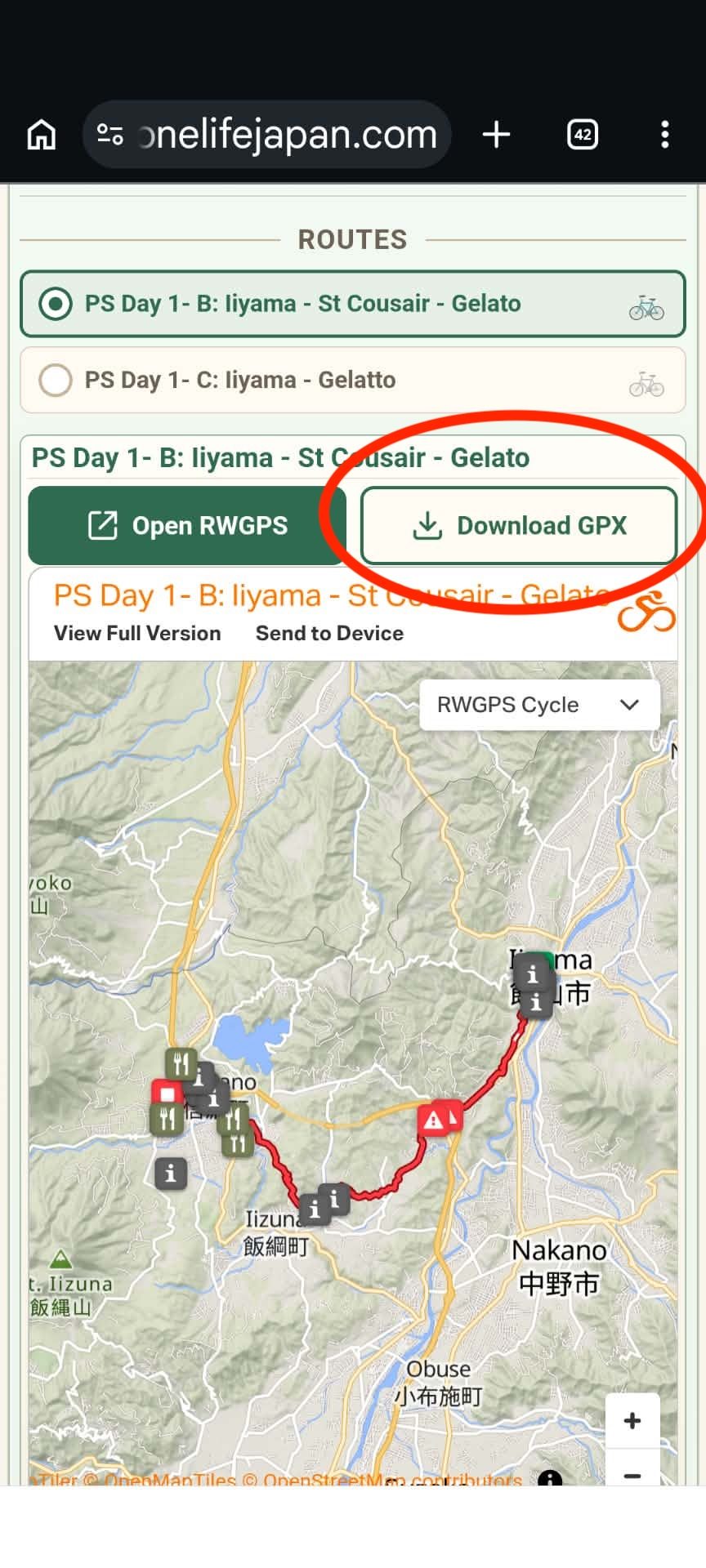Tap the red warning triangle marker on route

click(433, 1120)
